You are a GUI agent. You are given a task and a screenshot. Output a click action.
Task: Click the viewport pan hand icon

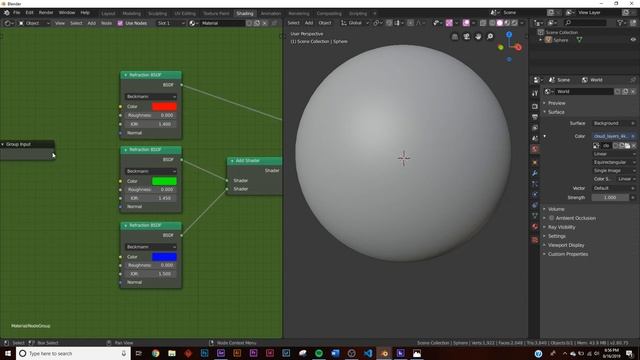pyautogui.click(x=478, y=37)
